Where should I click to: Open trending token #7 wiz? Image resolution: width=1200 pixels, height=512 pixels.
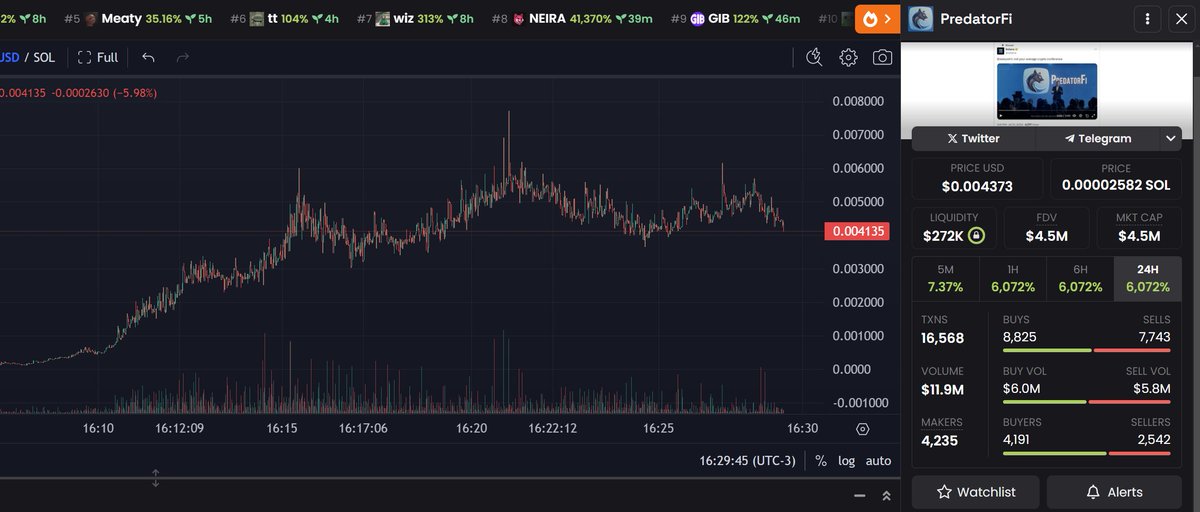(x=415, y=19)
